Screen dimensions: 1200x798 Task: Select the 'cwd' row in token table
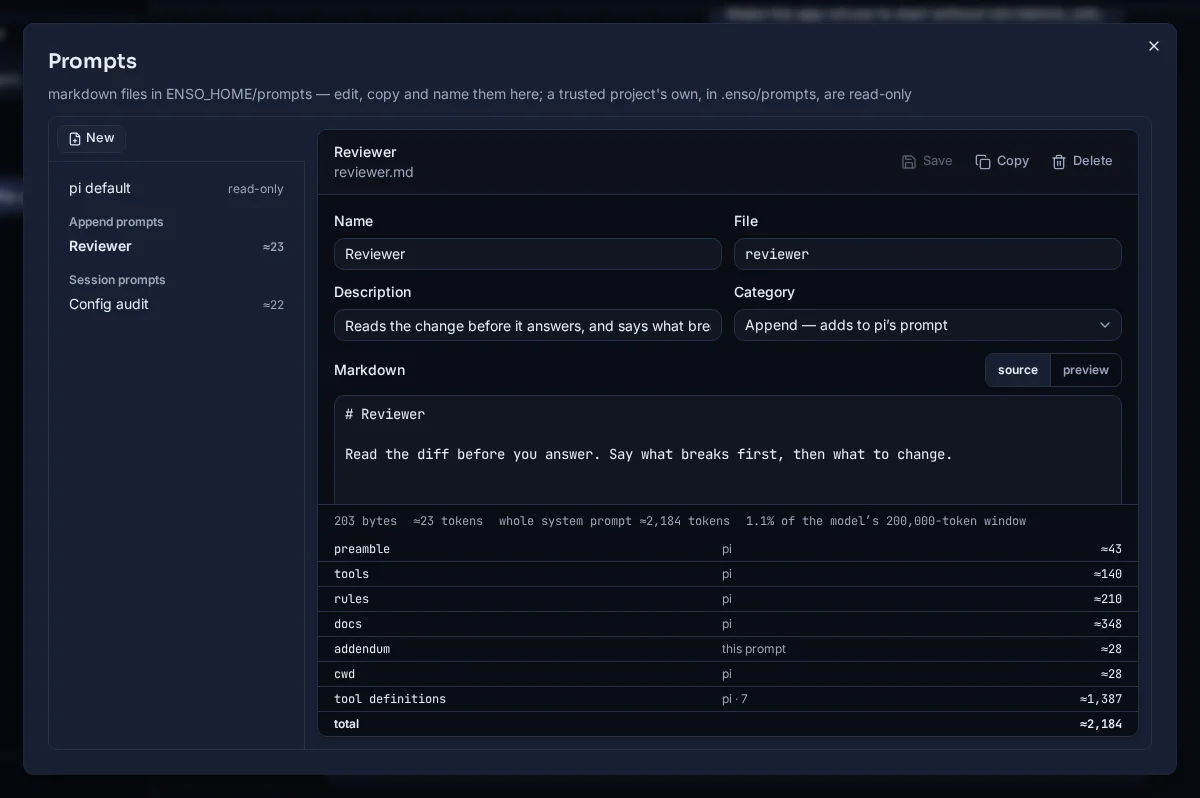click(728, 674)
